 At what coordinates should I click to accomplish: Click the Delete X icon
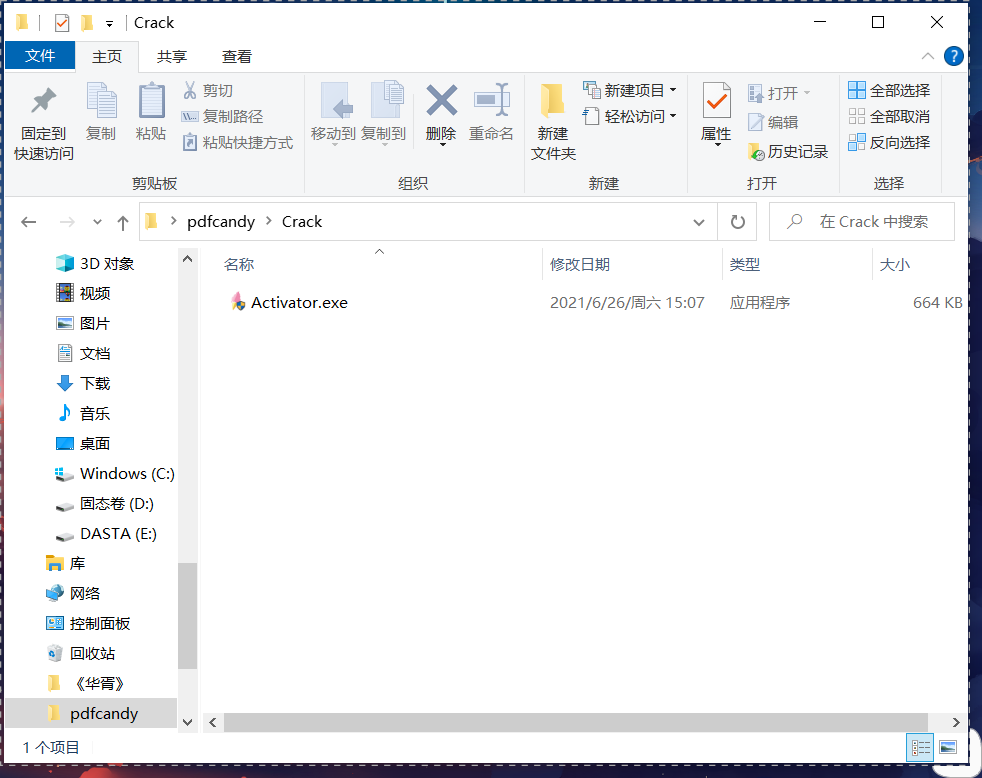click(x=442, y=100)
